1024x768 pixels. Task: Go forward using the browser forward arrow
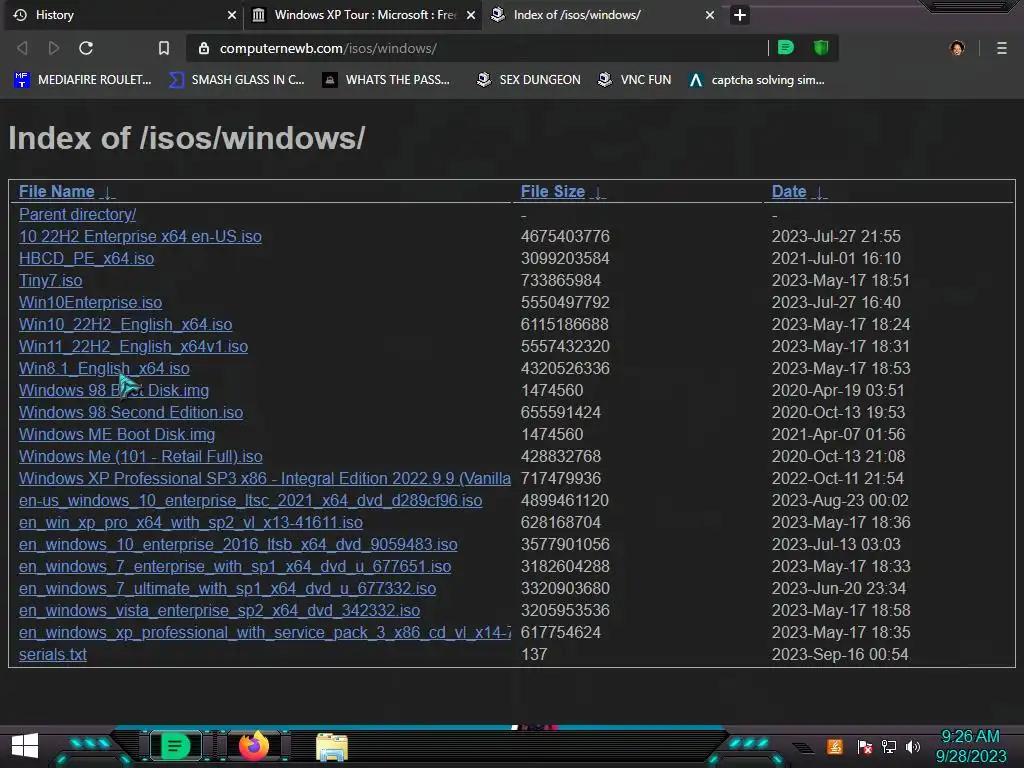[54, 48]
